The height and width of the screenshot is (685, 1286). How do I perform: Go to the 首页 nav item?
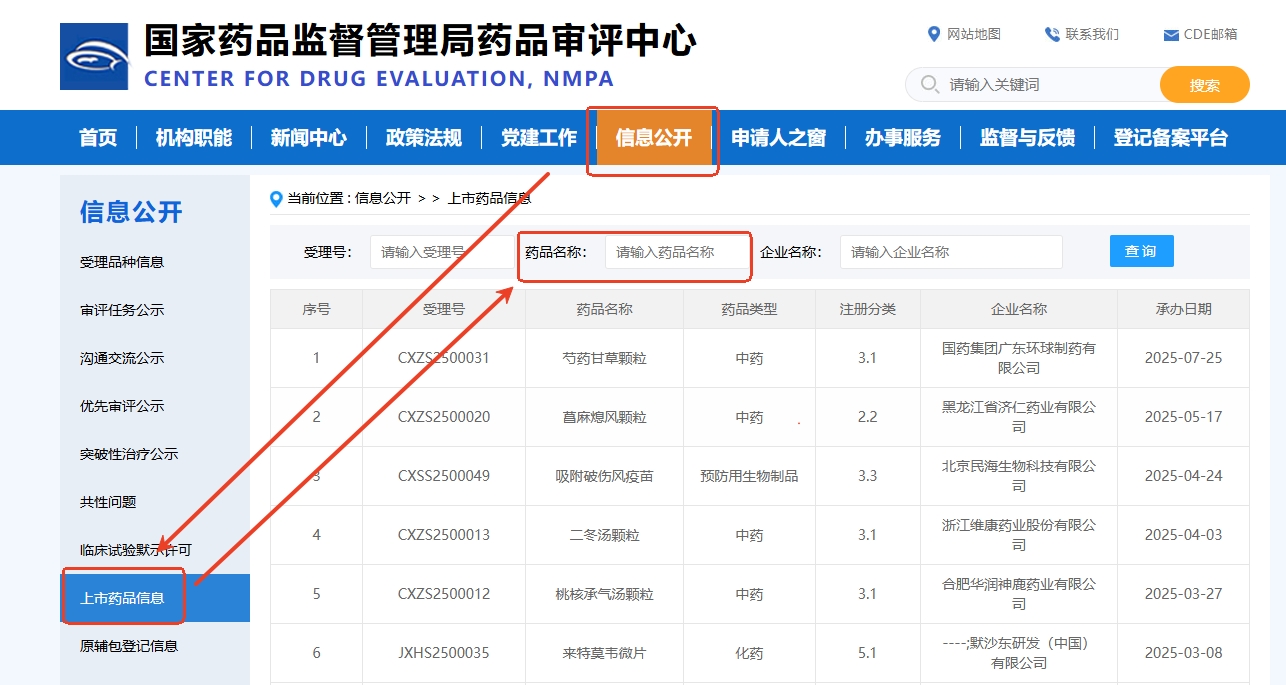point(98,138)
